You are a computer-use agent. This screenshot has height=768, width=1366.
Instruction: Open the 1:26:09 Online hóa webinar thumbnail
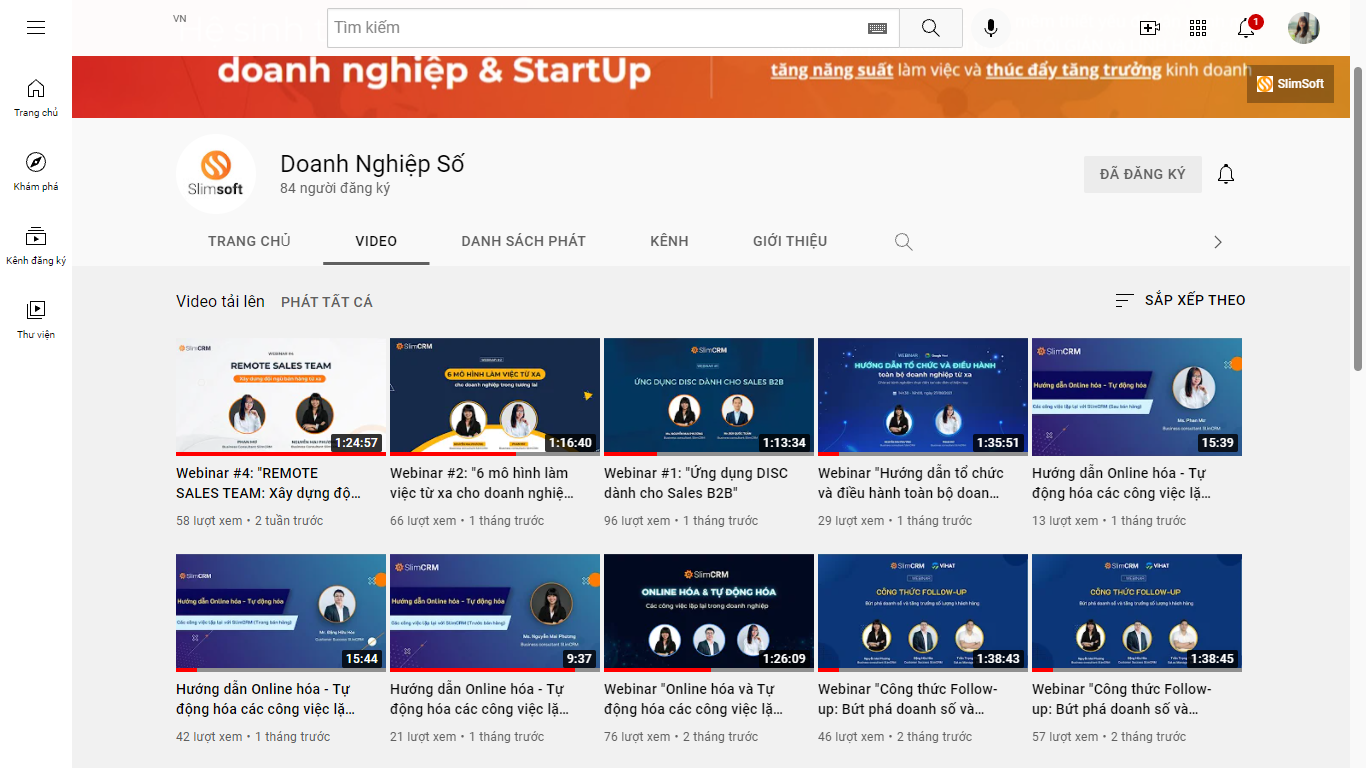pyautogui.click(x=709, y=613)
